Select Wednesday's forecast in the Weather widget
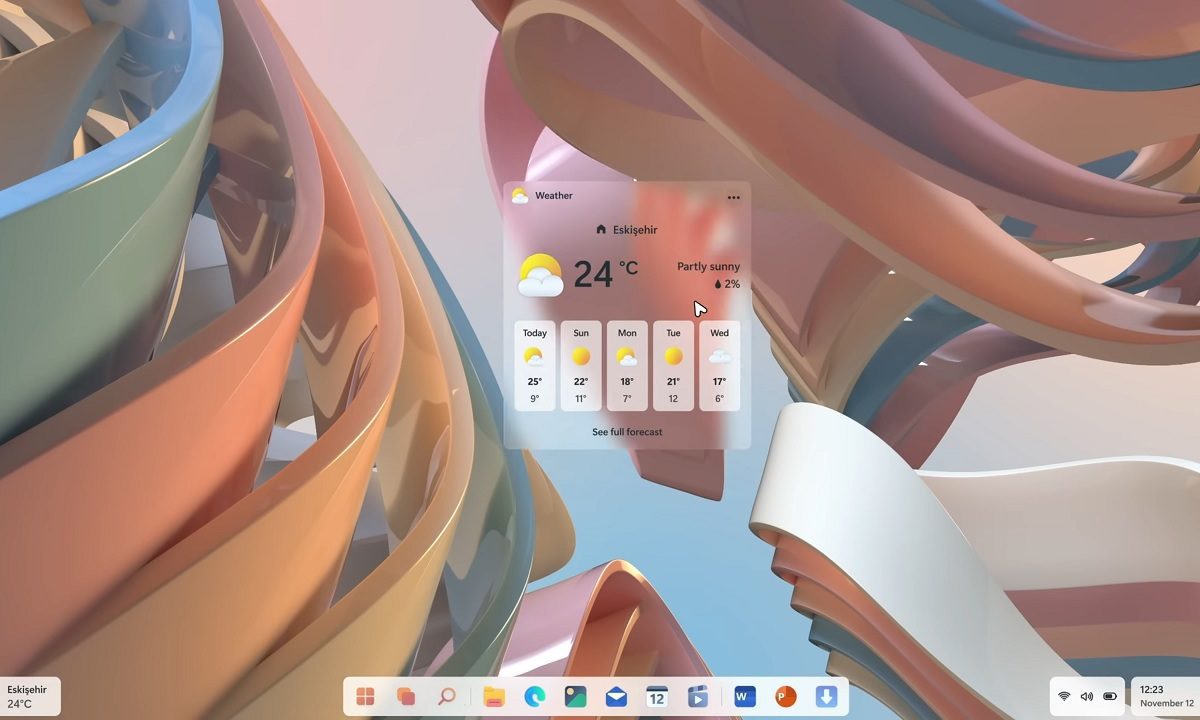This screenshot has height=720, width=1200. click(x=719, y=365)
